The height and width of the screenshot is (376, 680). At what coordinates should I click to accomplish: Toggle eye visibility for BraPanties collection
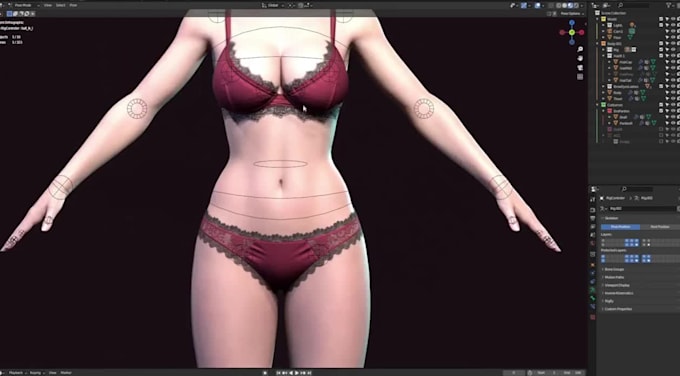pos(673,111)
